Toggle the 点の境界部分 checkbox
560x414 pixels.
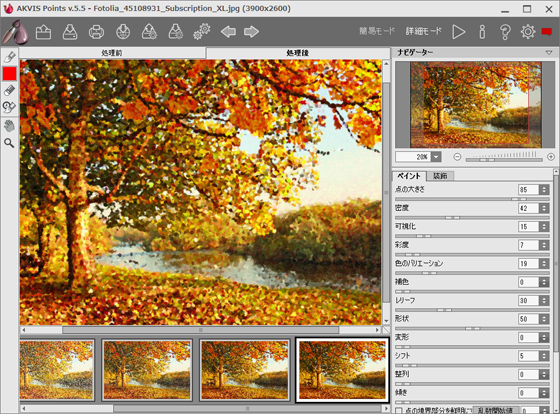point(399,411)
